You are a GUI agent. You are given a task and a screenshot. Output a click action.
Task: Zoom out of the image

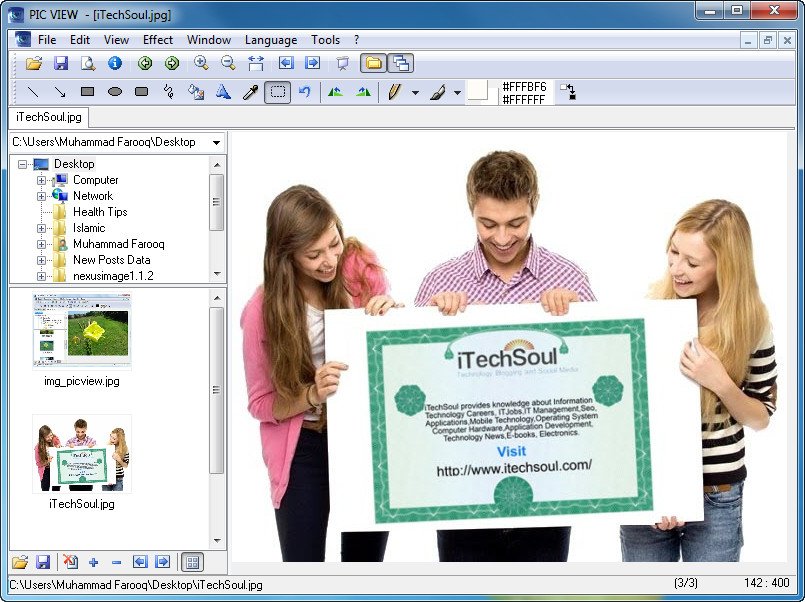[x=228, y=63]
